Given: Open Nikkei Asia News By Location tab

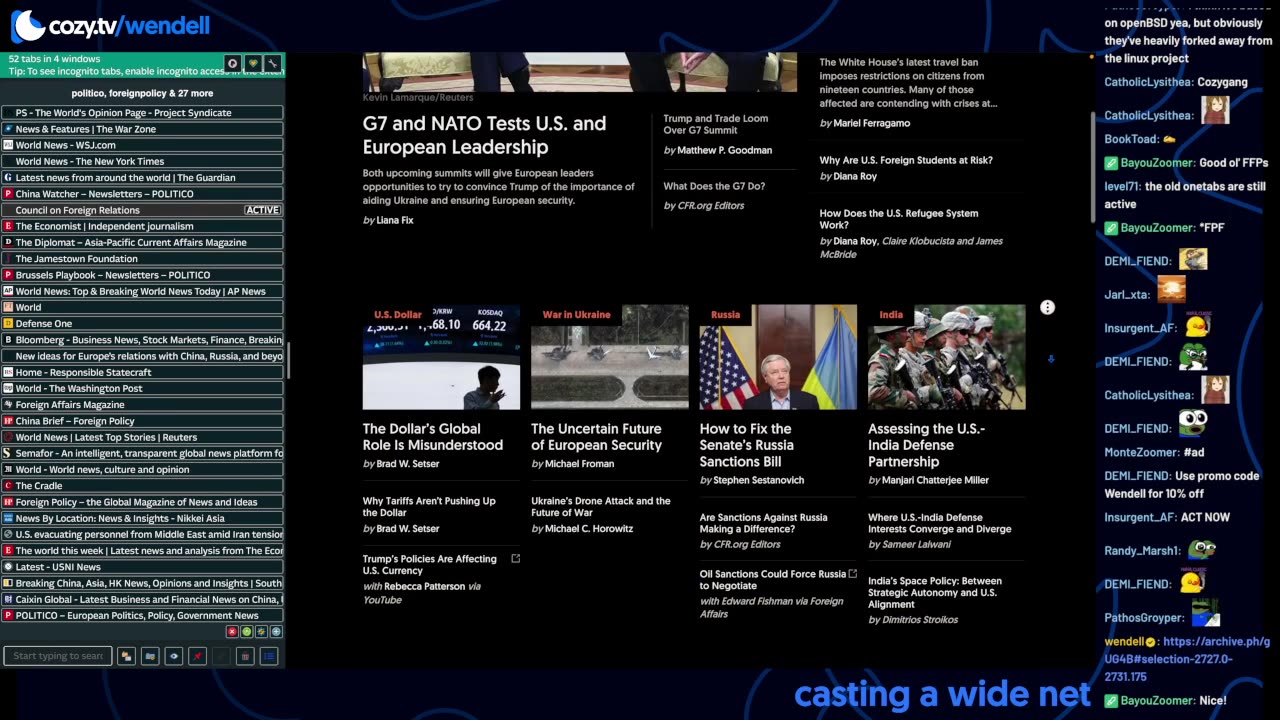Looking at the screenshot, I should click(x=142, y=518).
